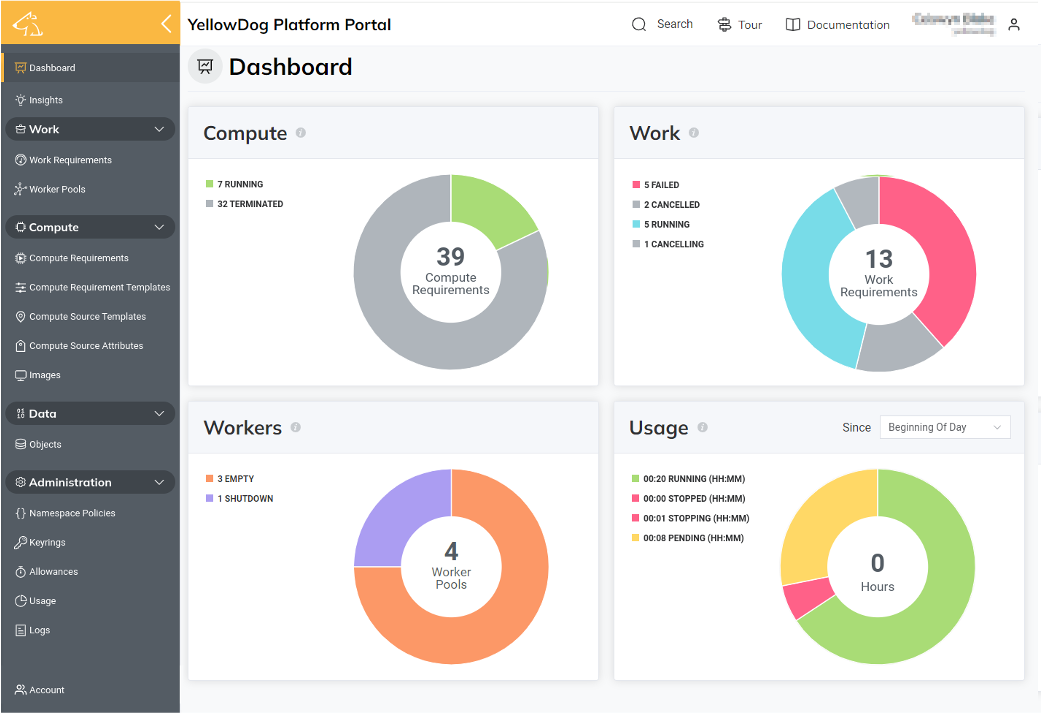This screenshot has height=713, width=1041.
Task: Click the Compute Requirement Templates sliders icon
Action: [x=21, y=287]
